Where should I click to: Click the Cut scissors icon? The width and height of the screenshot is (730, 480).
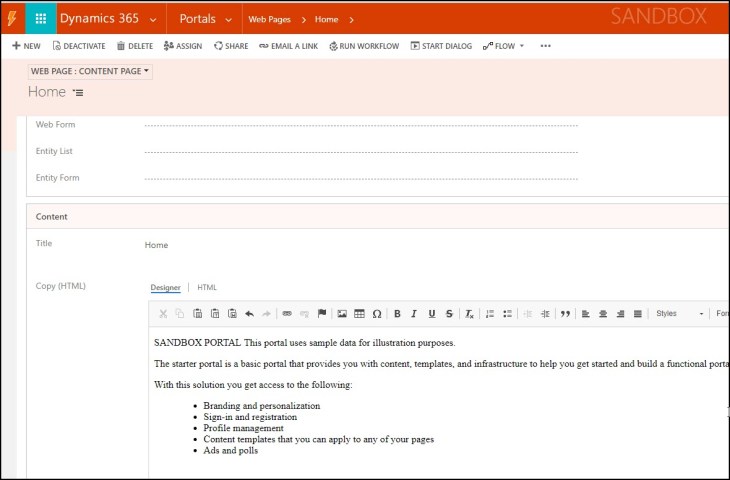click(163, 314)
